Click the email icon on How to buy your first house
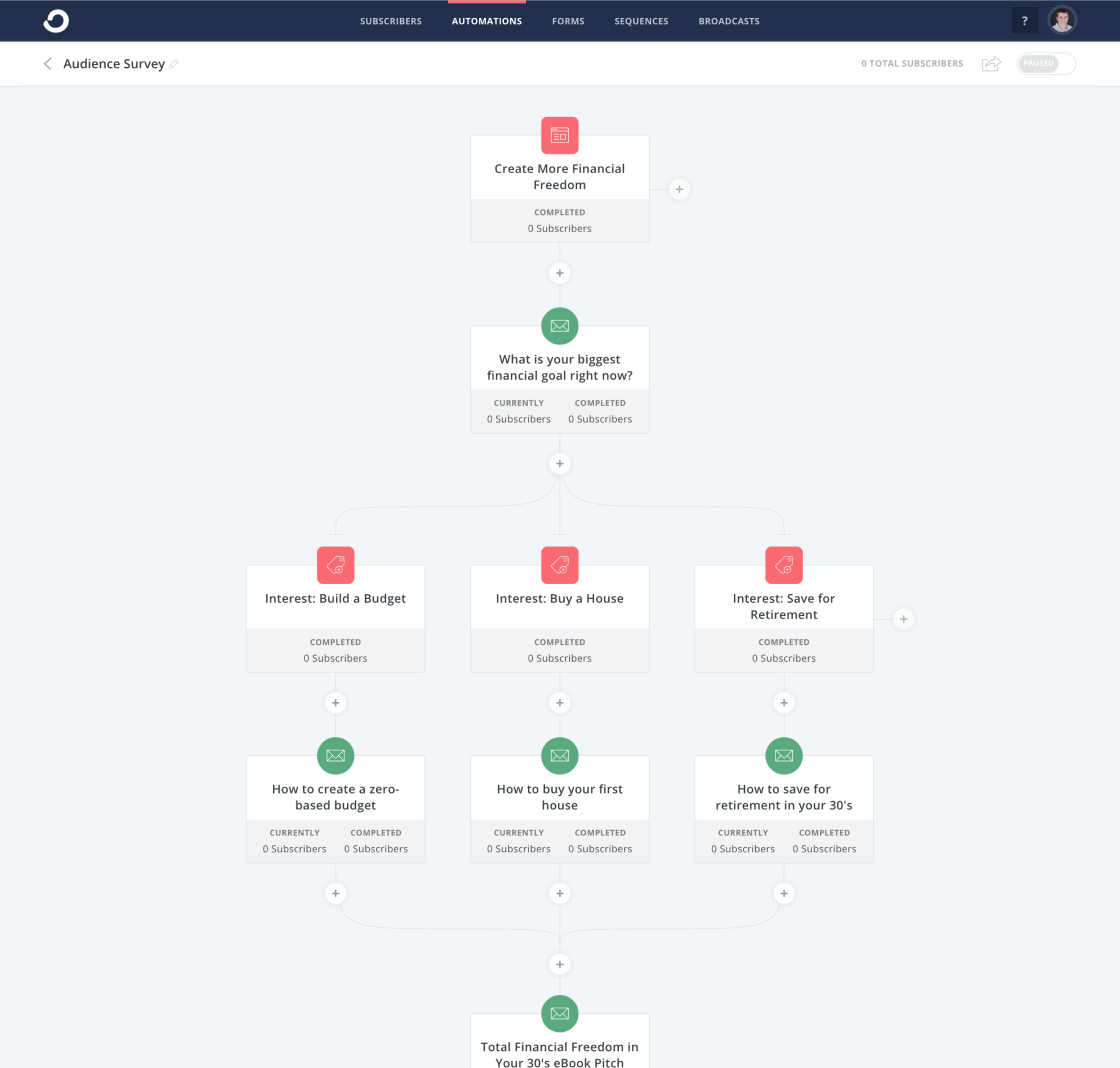The width and height of the screenshot is (1120, 1068). (559, 756)
